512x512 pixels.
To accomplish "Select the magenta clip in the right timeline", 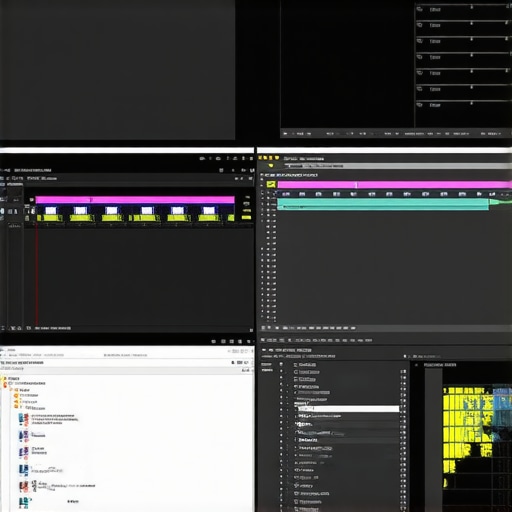I will (x=395, y=185).
